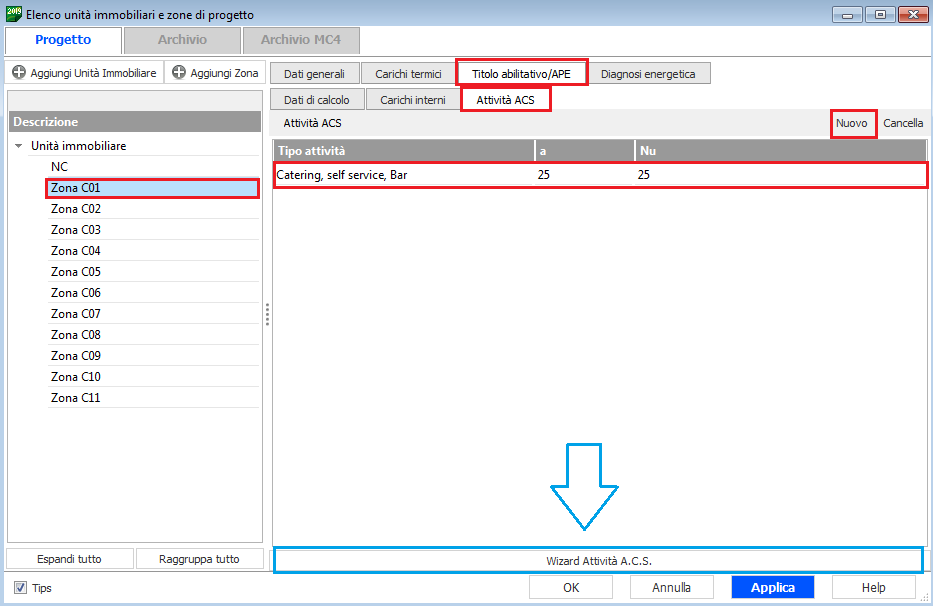Click the plus icon for Aggiungi Unità Immobiliare
Viewport: 934px width, 606px height.
(x=19, y=73)
